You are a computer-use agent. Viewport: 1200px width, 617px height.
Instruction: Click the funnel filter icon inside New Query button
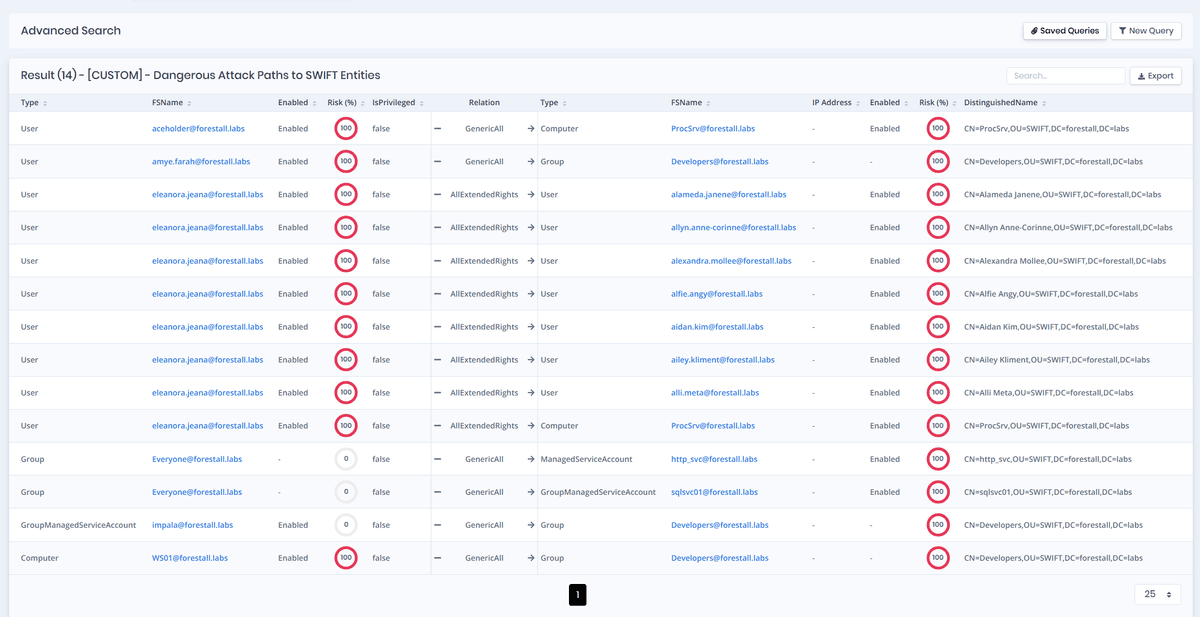(1124, 30)
